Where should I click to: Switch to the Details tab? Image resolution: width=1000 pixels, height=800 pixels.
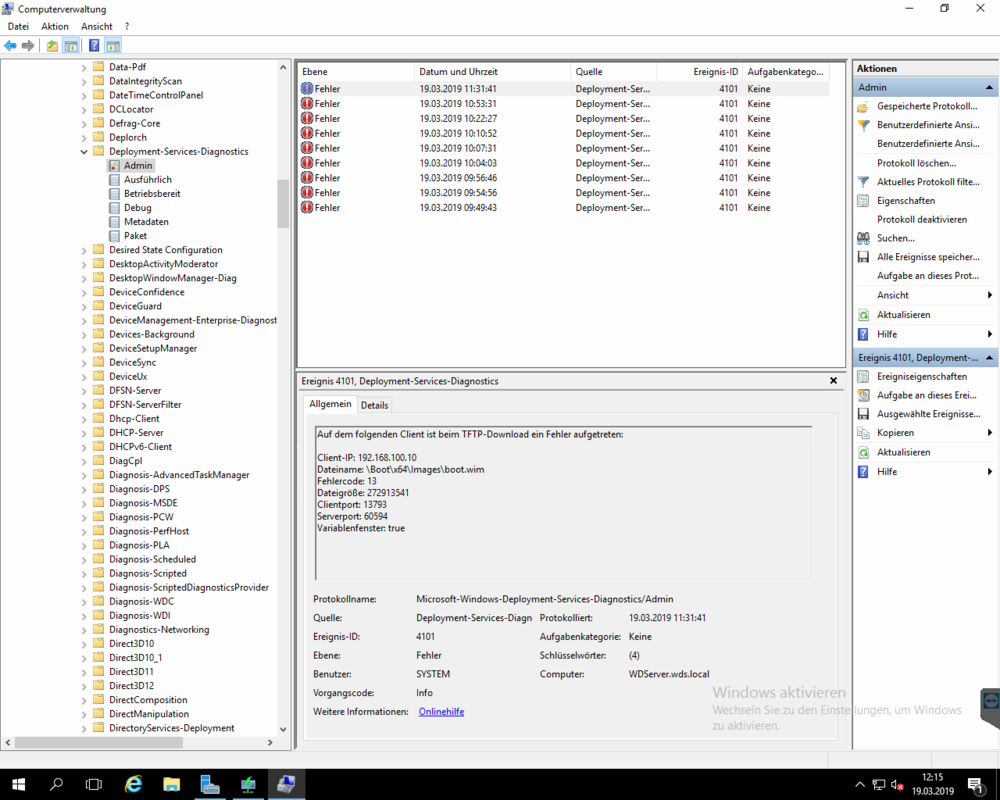(374, 405)
